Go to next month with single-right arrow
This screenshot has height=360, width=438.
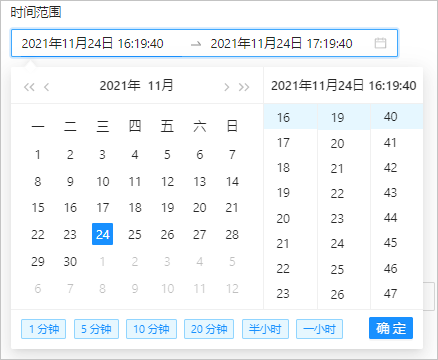click(x=227, y=87)
